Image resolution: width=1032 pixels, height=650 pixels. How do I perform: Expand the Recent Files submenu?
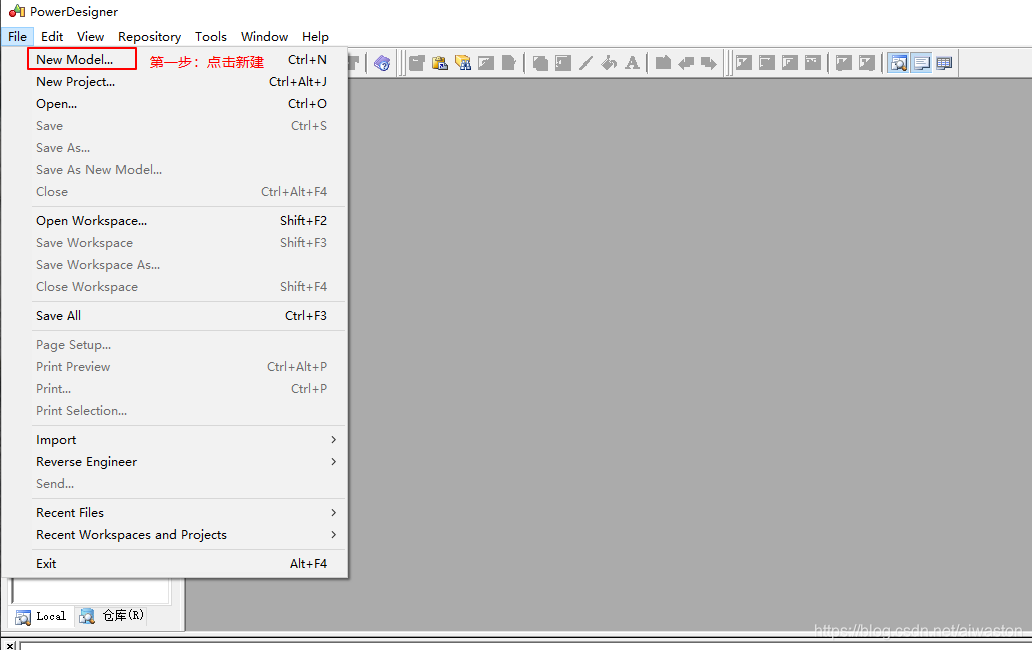pos(175,512)
